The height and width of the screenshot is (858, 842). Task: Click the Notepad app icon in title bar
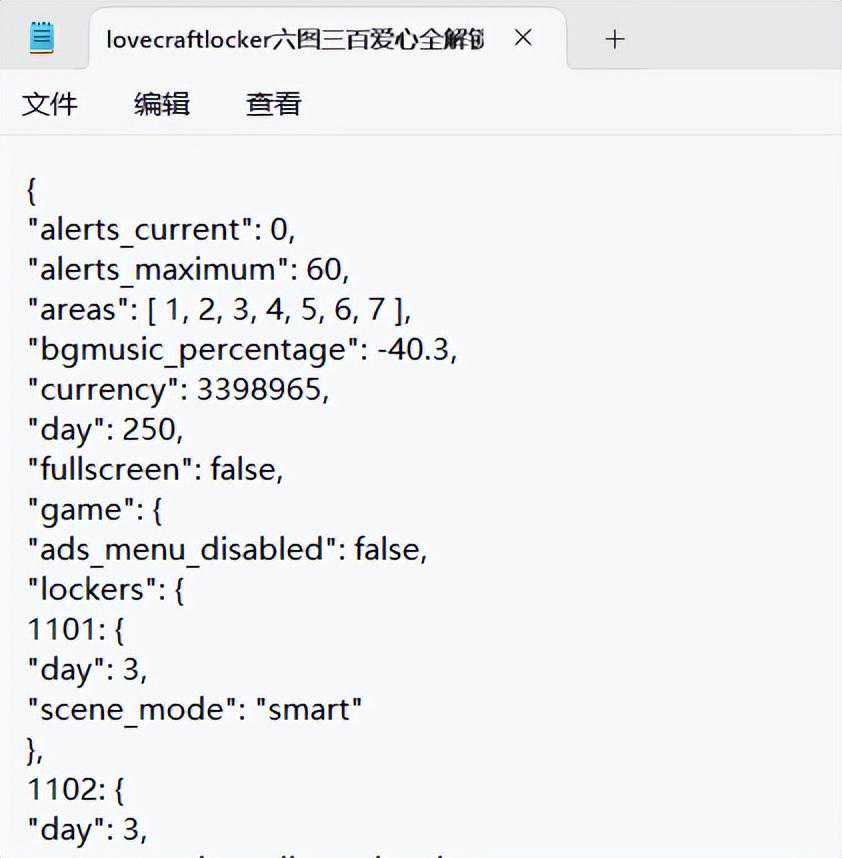coord(41,39)
